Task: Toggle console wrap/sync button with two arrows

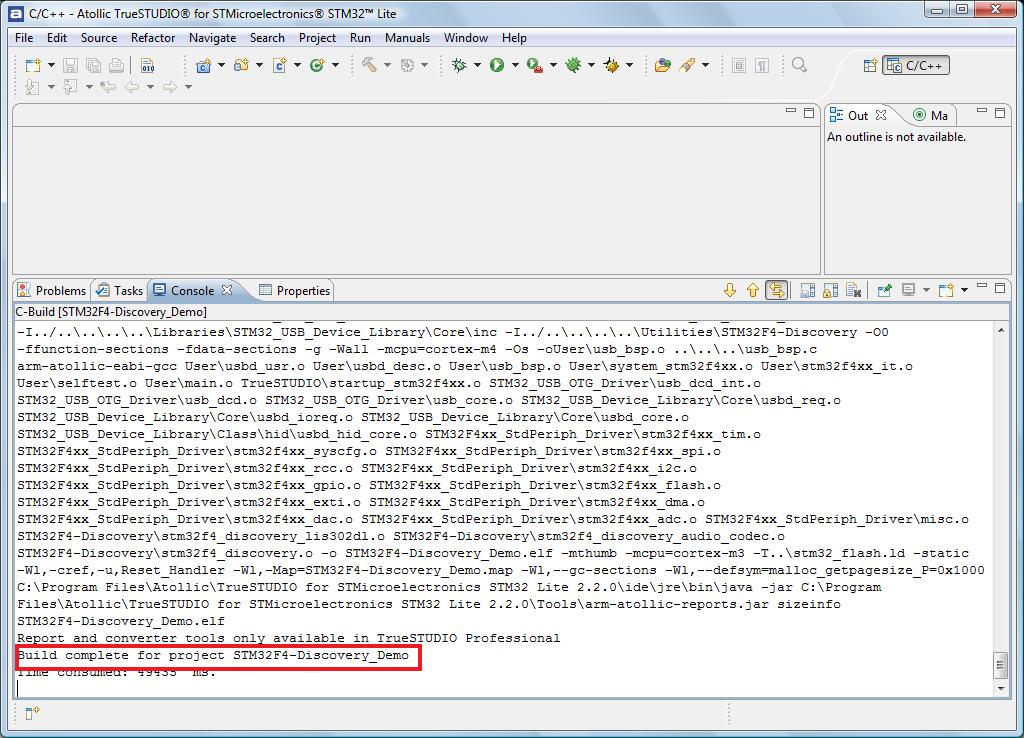Action: pos(776,290)
